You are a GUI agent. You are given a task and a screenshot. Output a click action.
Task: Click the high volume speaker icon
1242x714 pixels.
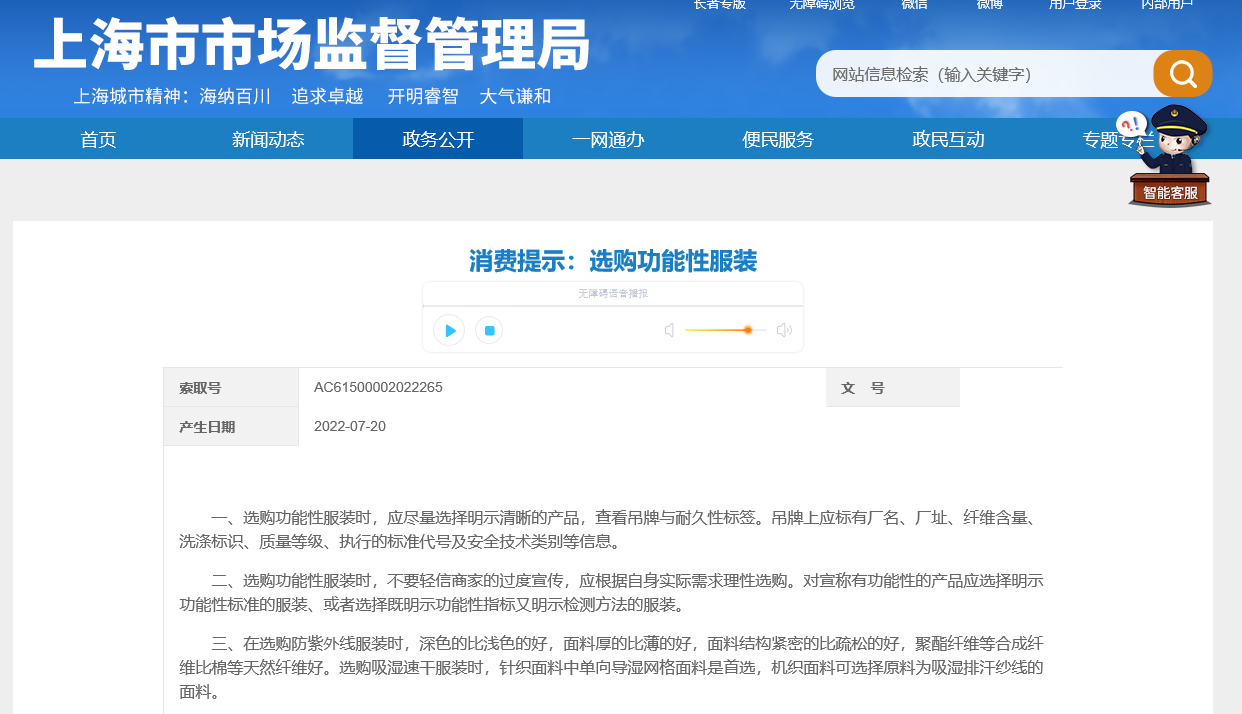point(784,330)
